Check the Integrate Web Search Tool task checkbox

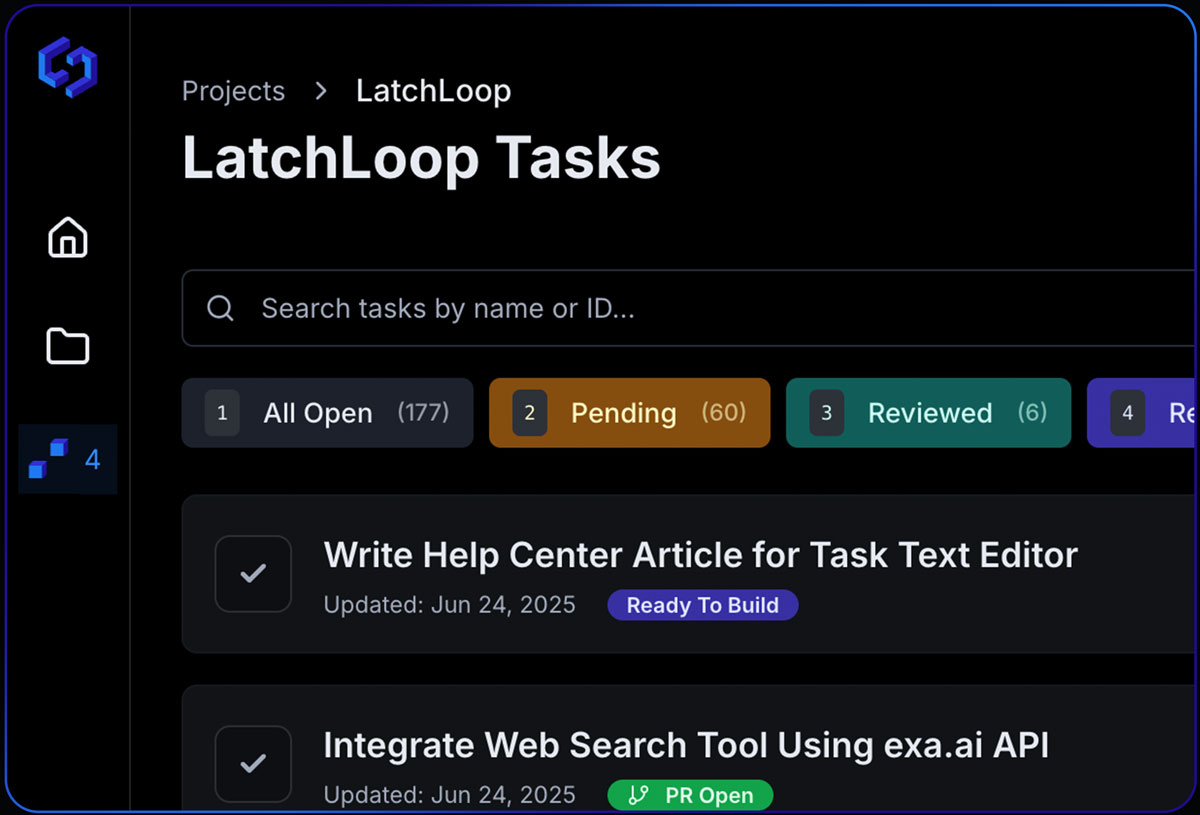click(253, 763)
